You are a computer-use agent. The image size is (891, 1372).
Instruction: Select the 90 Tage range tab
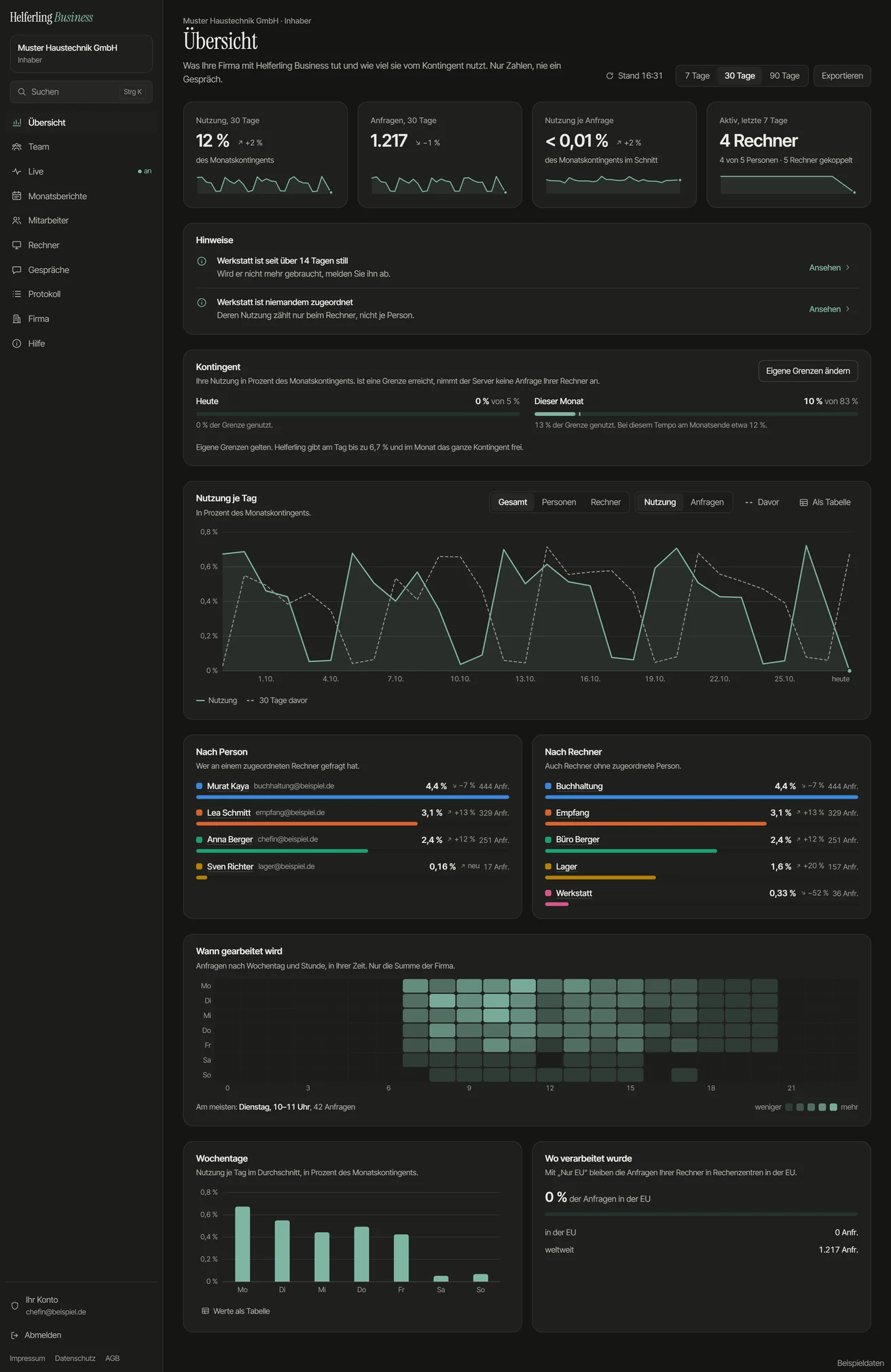[x=784, y=76]
